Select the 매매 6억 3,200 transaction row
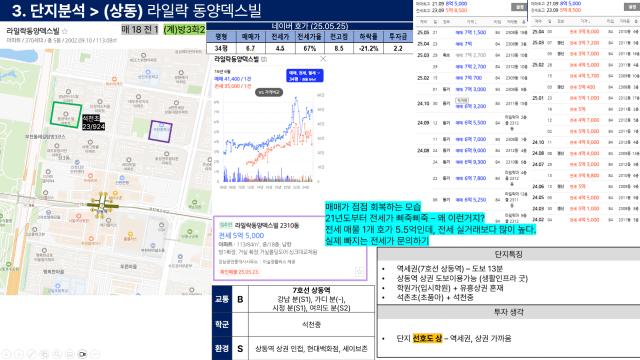The image size is (640, 360). [x=472, y=104]
